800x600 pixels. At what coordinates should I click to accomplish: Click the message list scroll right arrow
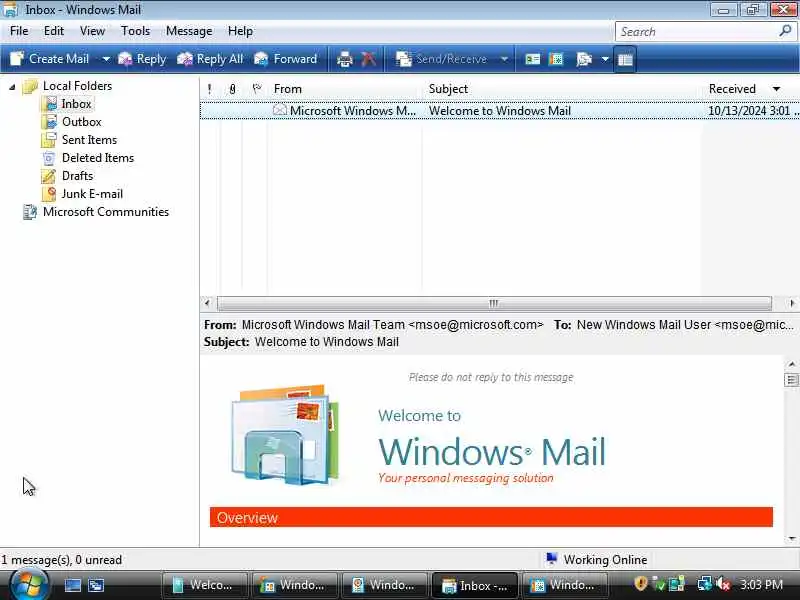791,303
